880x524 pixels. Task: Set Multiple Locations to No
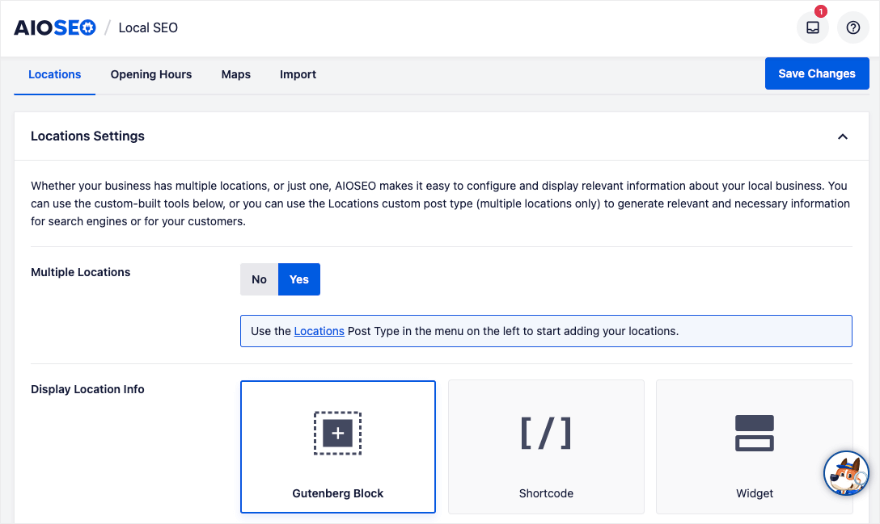[x=259, y=279]
